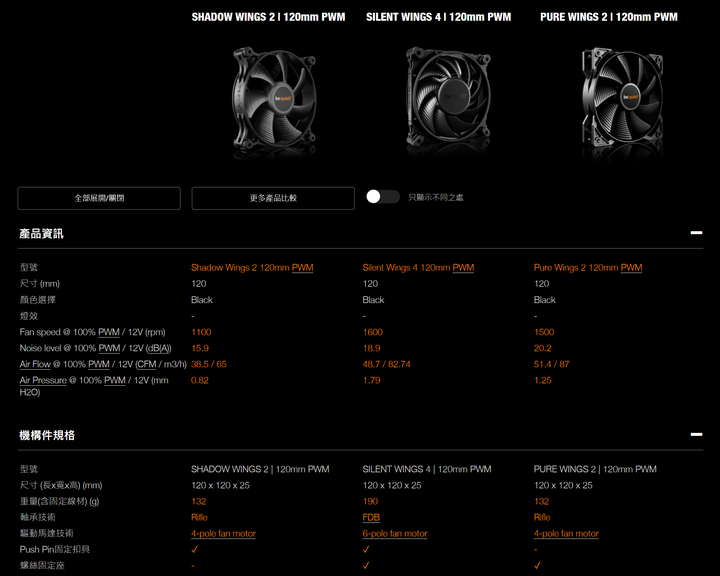The height and width of the screenshot is (576, 720).
Task: Select the 18.9 noise level value
Action: [x=371, y=348]
